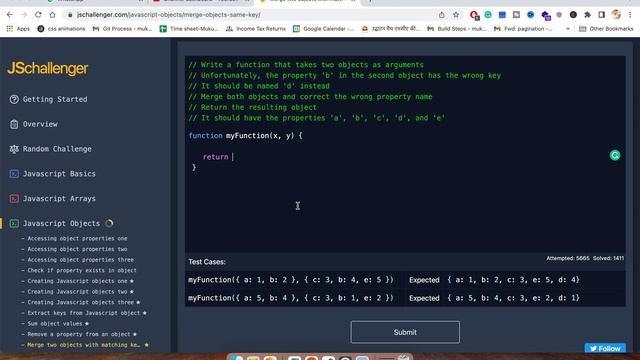This screenshot has width=640, height=360.
Task: Click the function myFunction(x, y) line
Action: click(246, 136)
